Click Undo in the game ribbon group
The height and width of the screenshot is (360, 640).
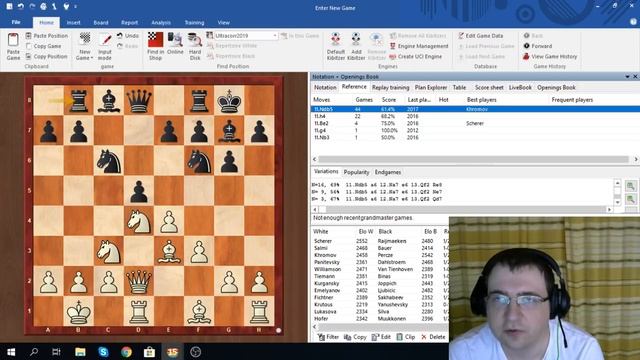128,36
